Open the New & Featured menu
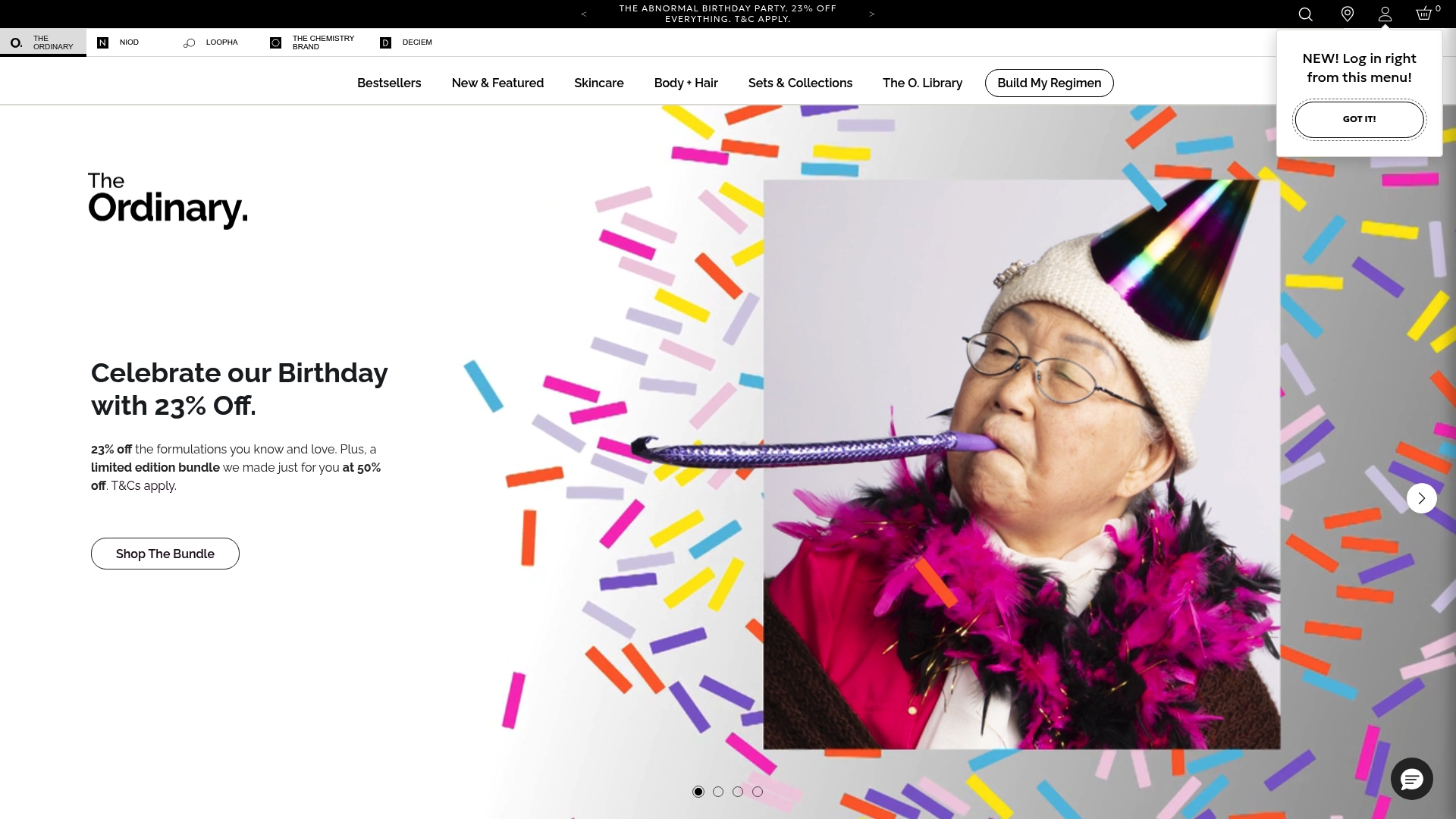Screen dimensions: 1456x819 [x=497, y=83]
